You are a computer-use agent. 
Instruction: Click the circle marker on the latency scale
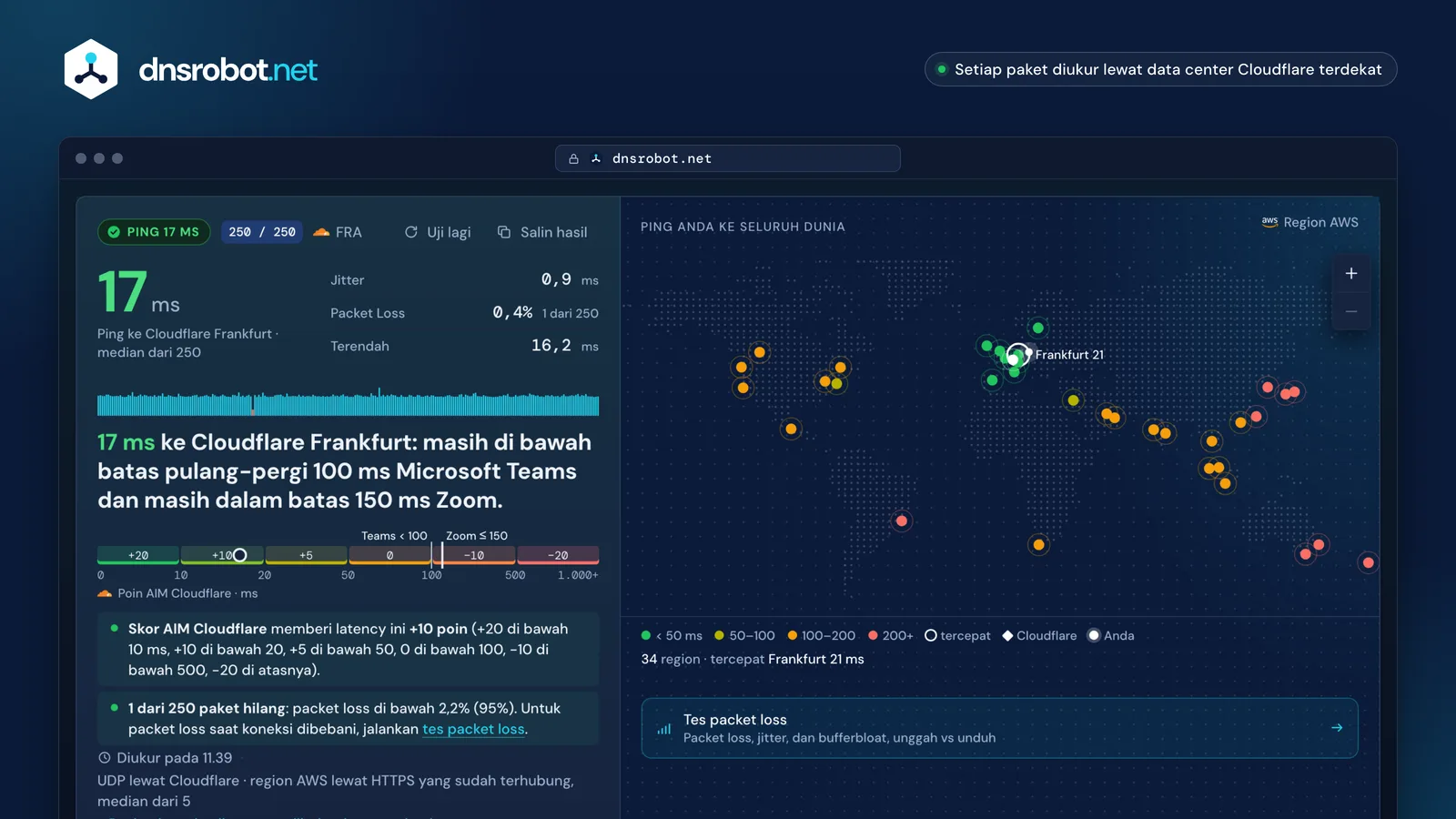tap(239, 555)
